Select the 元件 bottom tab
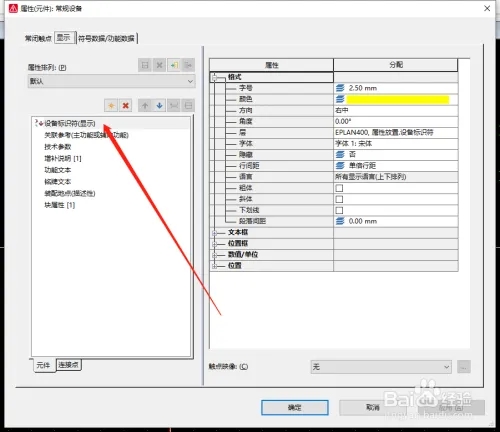The image size is (500, 432). tap(43, 365)
